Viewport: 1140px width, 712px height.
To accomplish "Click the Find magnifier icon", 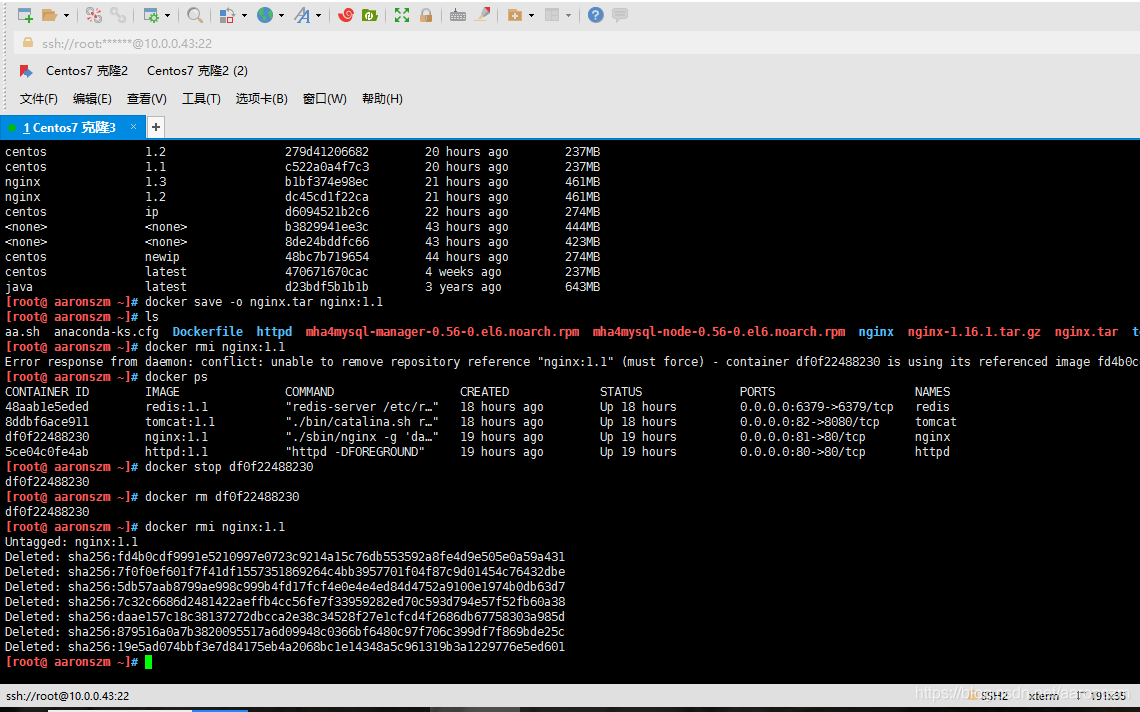I will click(195, 15).
